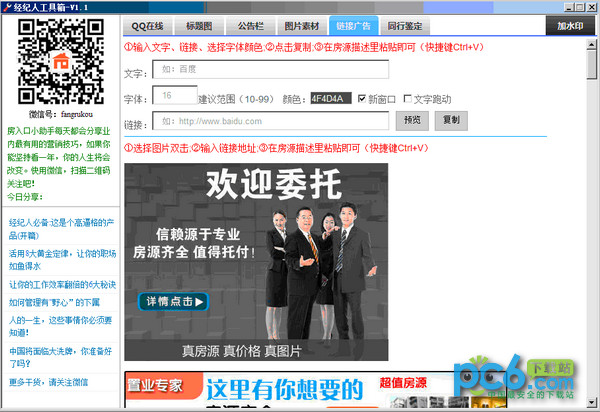Focus the 文字 text input field
The width and height of the screenshot is (600, 412).
click(x=271, y=69)
